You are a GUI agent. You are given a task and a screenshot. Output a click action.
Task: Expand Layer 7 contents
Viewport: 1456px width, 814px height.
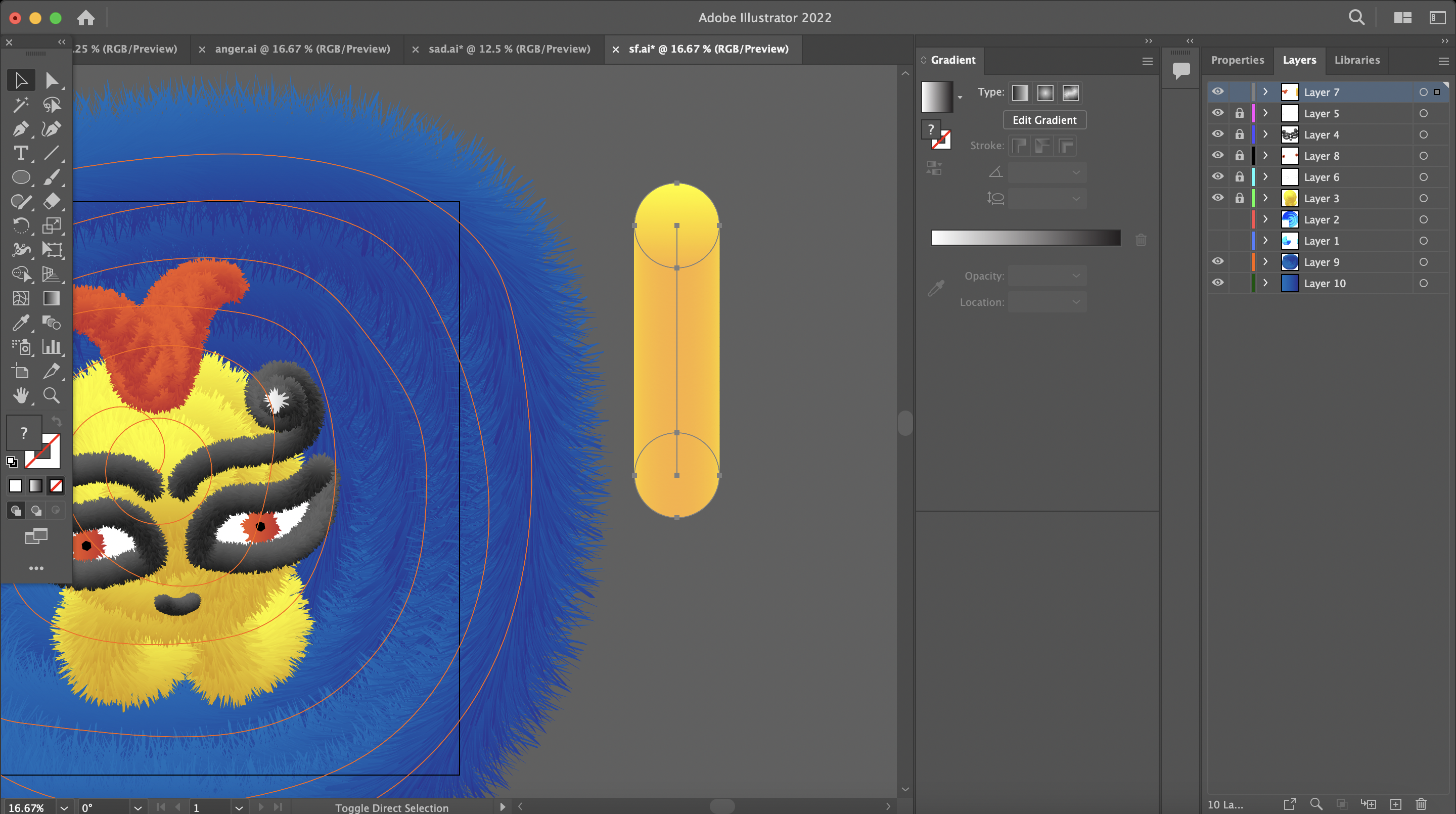tap(1265, 92)
